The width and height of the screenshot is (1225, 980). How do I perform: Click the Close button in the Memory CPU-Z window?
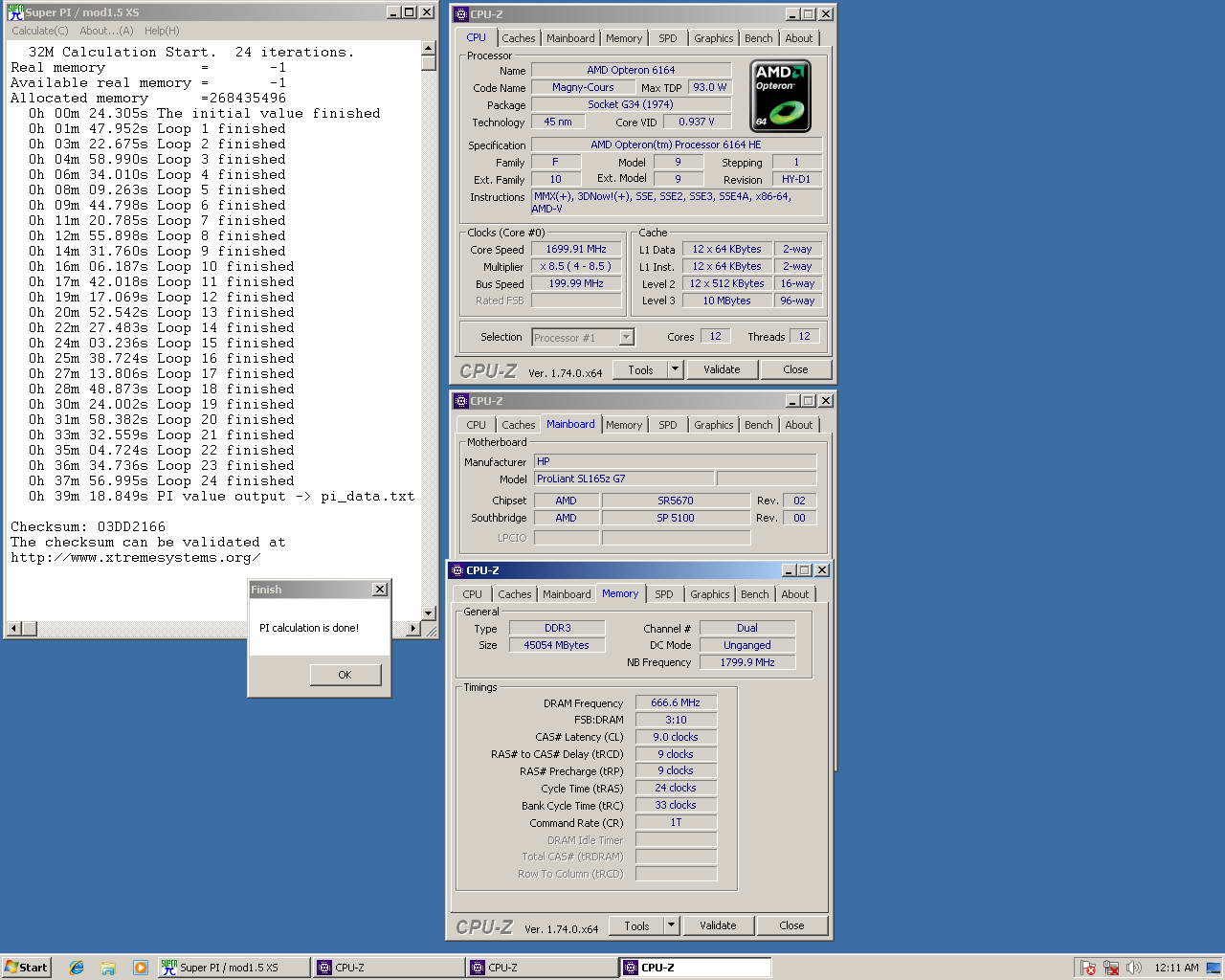point(791,925)
